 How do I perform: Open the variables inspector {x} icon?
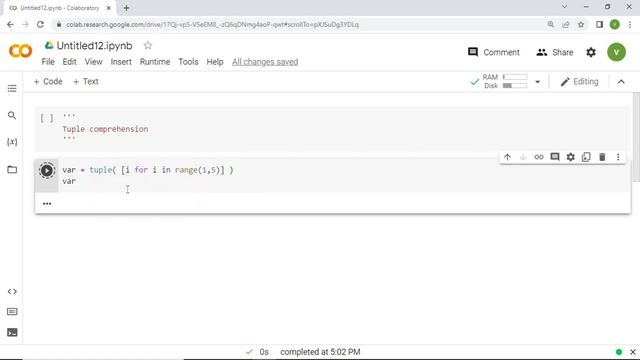click(12, 142)
